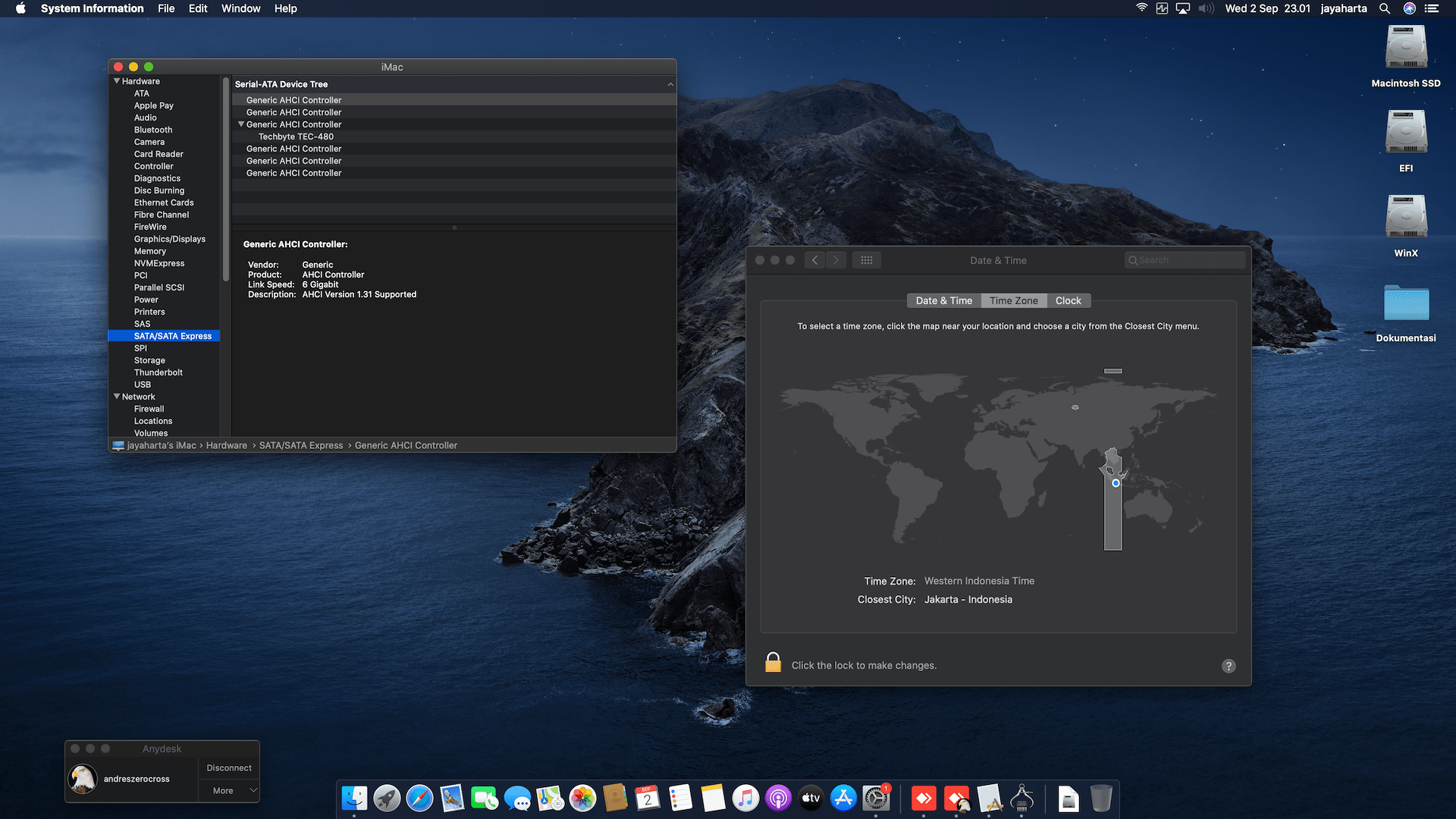
Task: Open System Preferences from the dock
Action: tap(876, 798)
